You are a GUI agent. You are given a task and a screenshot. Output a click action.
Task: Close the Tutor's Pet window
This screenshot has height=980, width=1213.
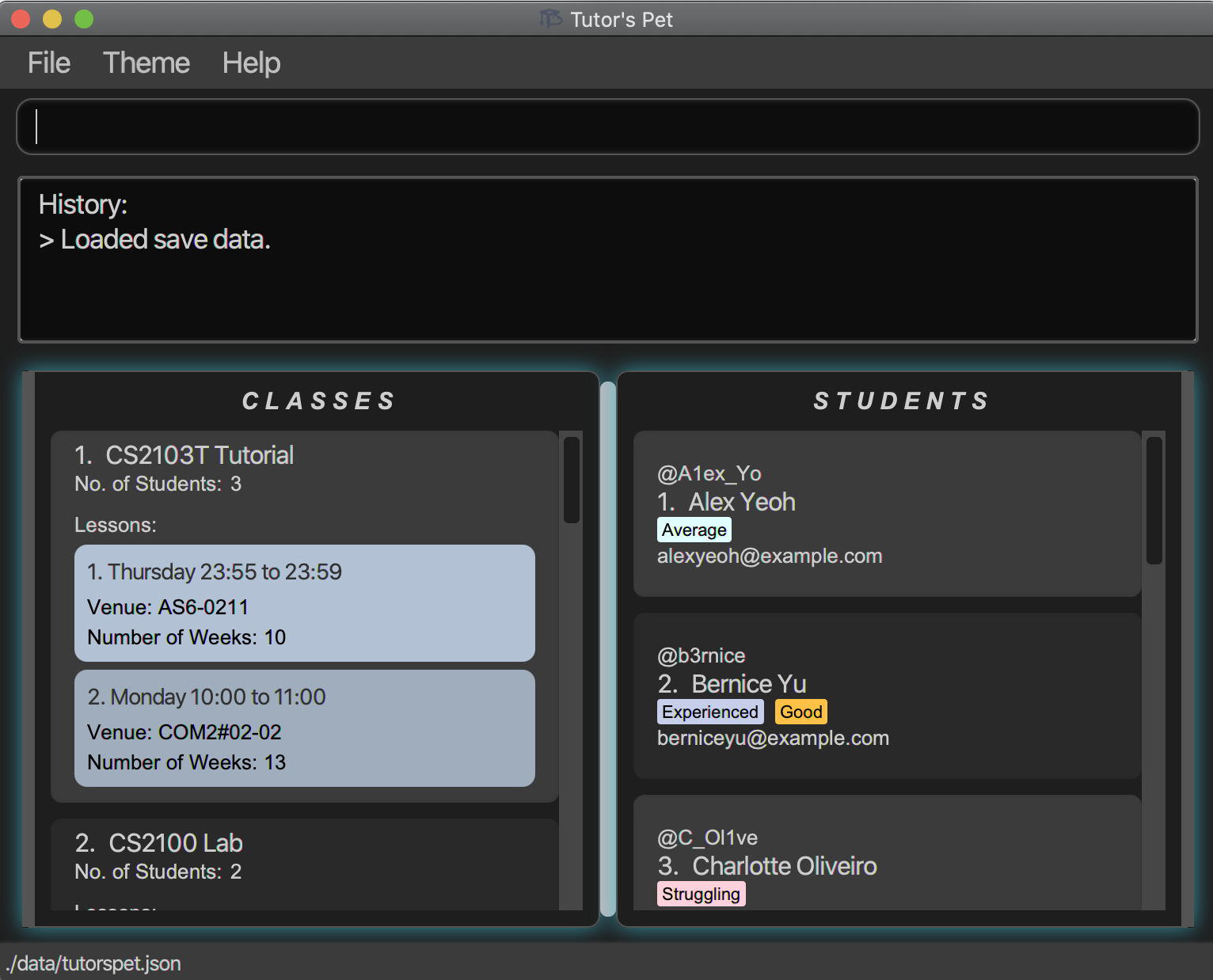[21, 19]
